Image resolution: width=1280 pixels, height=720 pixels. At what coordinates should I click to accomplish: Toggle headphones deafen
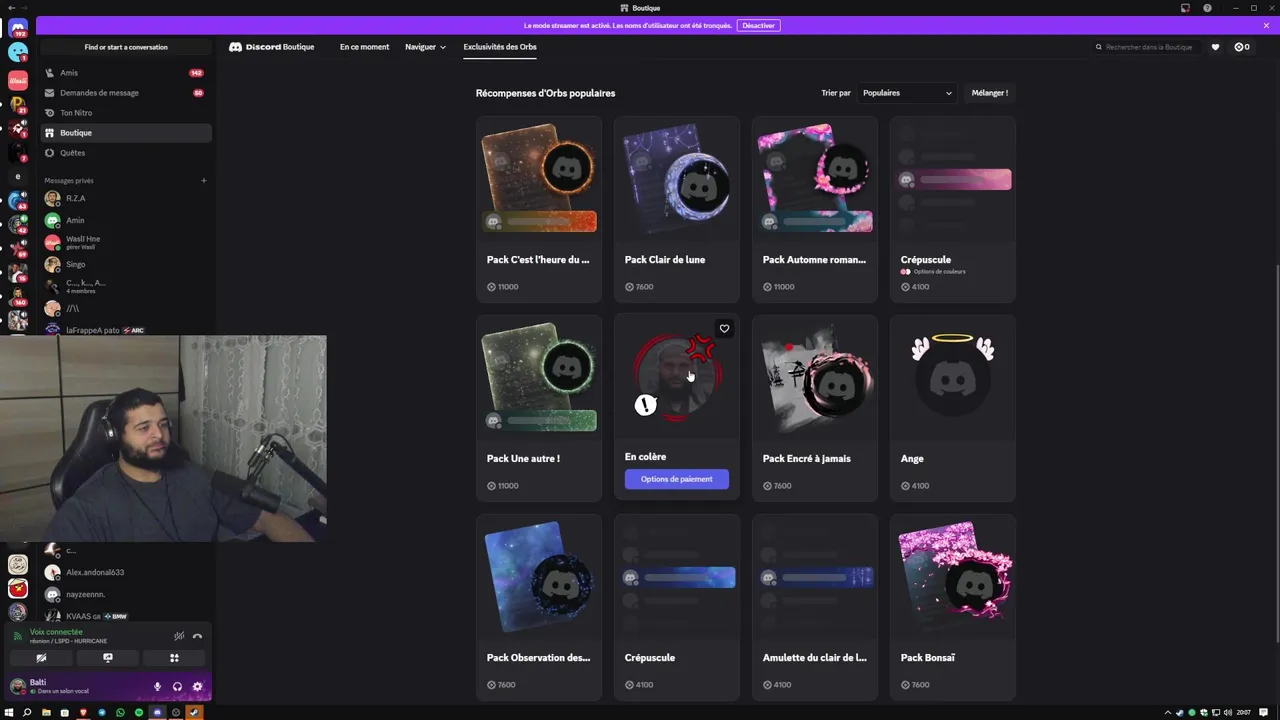tap(177, 687)
